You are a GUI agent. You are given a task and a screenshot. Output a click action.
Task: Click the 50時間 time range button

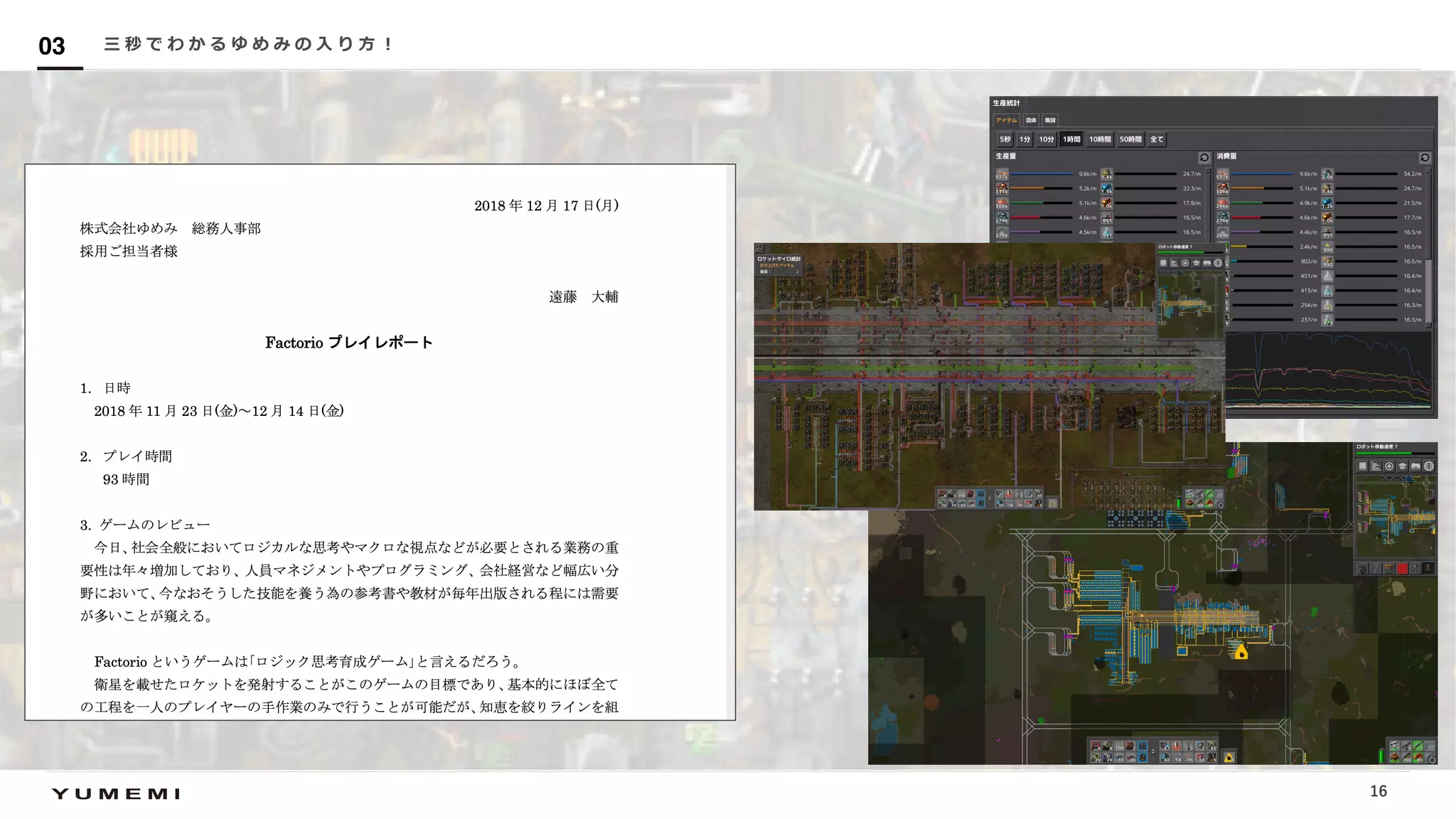[x=1130, y=139]
